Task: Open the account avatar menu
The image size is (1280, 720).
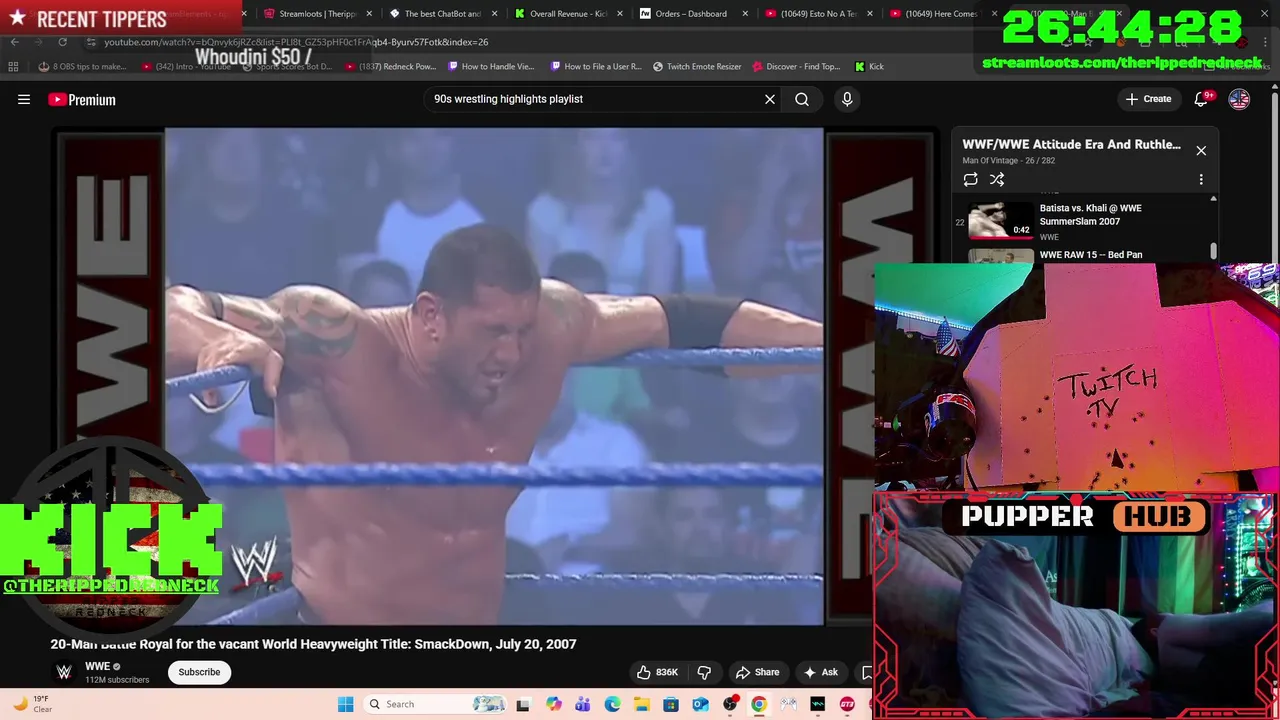Action: [x=1239, y=99]
